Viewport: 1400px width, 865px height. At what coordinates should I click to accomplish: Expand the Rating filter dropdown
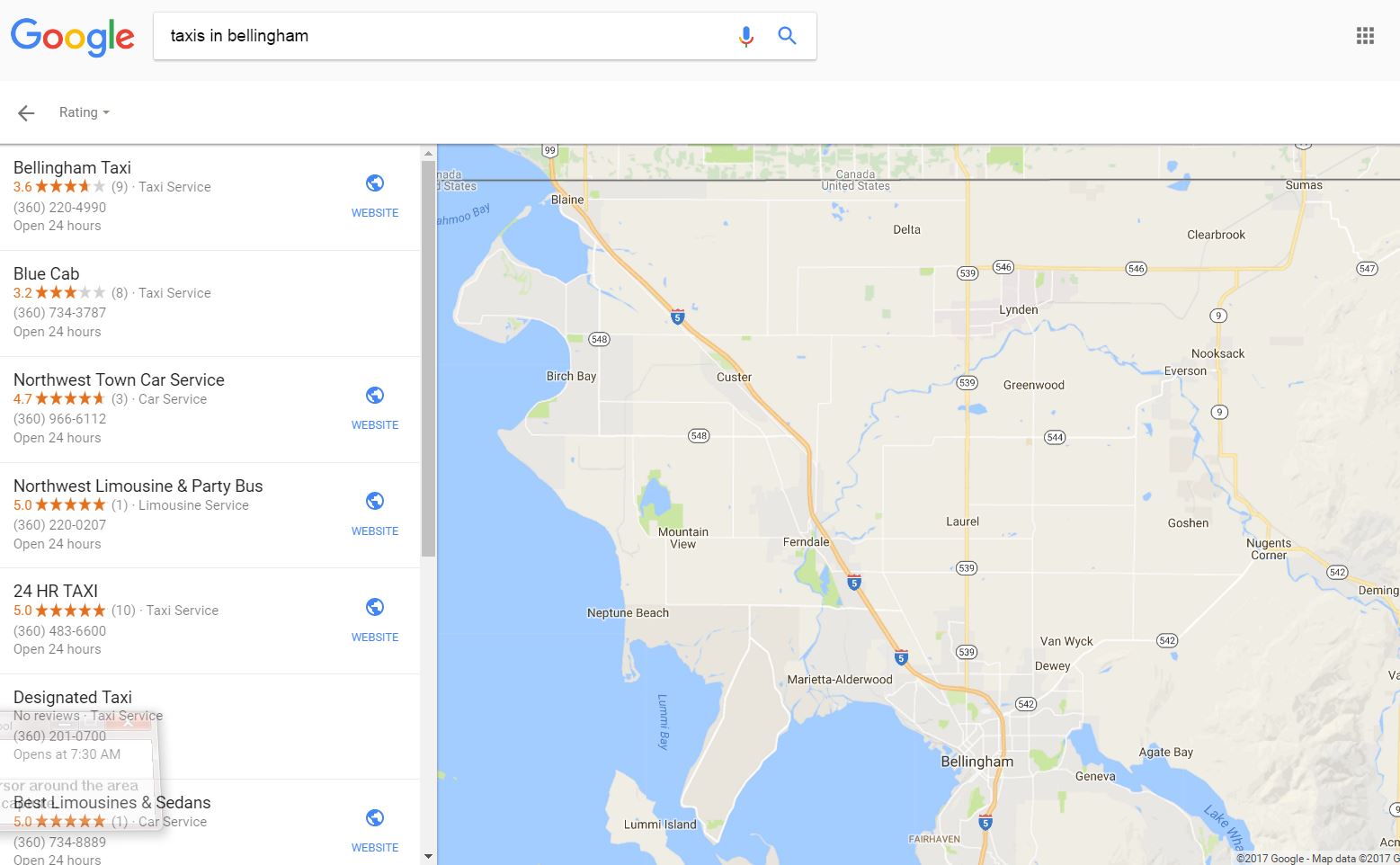coord(85,112)
